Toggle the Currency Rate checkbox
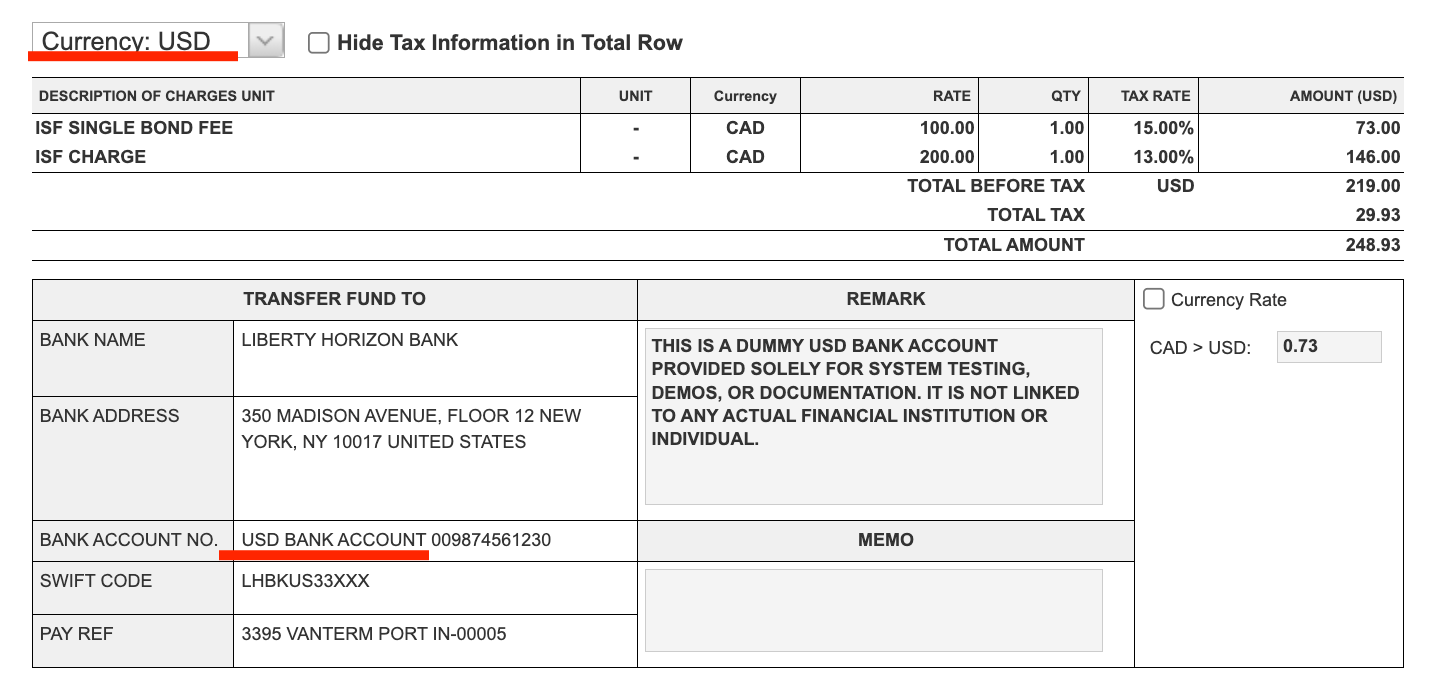 [1154, 299]
